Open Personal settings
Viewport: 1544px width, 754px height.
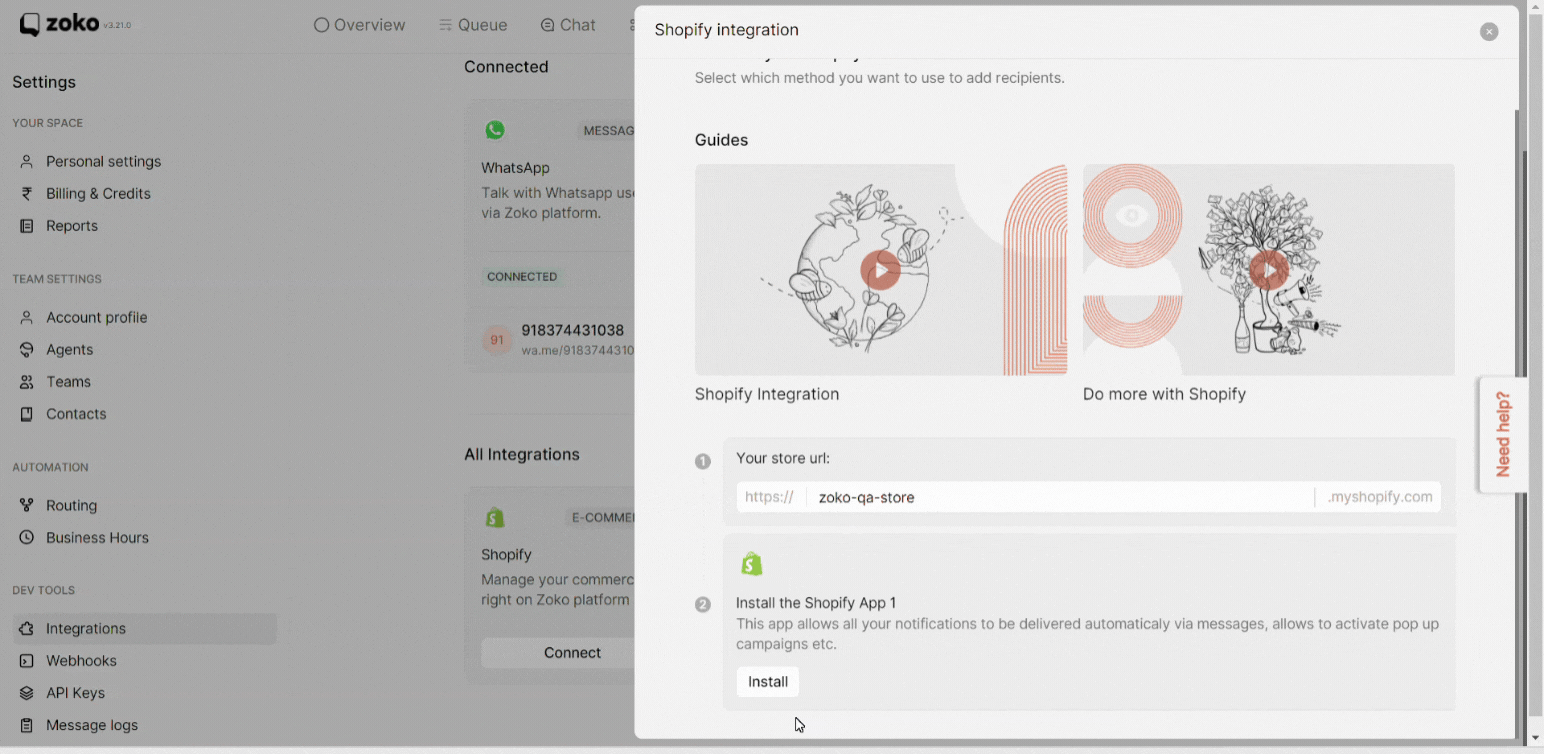pyautogui.click(x=103, y=161)
